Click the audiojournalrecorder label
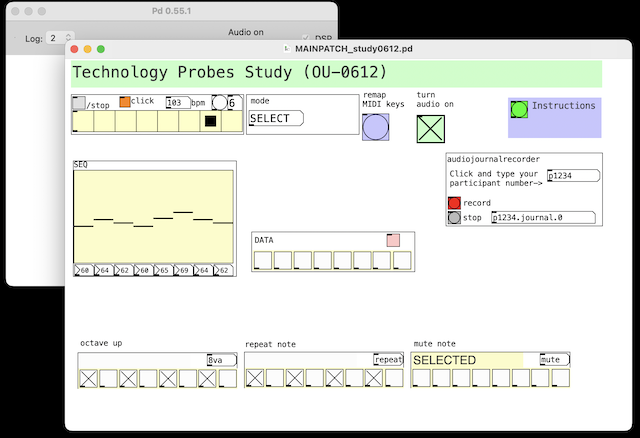The height and width of the screenshot is (438, 640). pos(493,159)
